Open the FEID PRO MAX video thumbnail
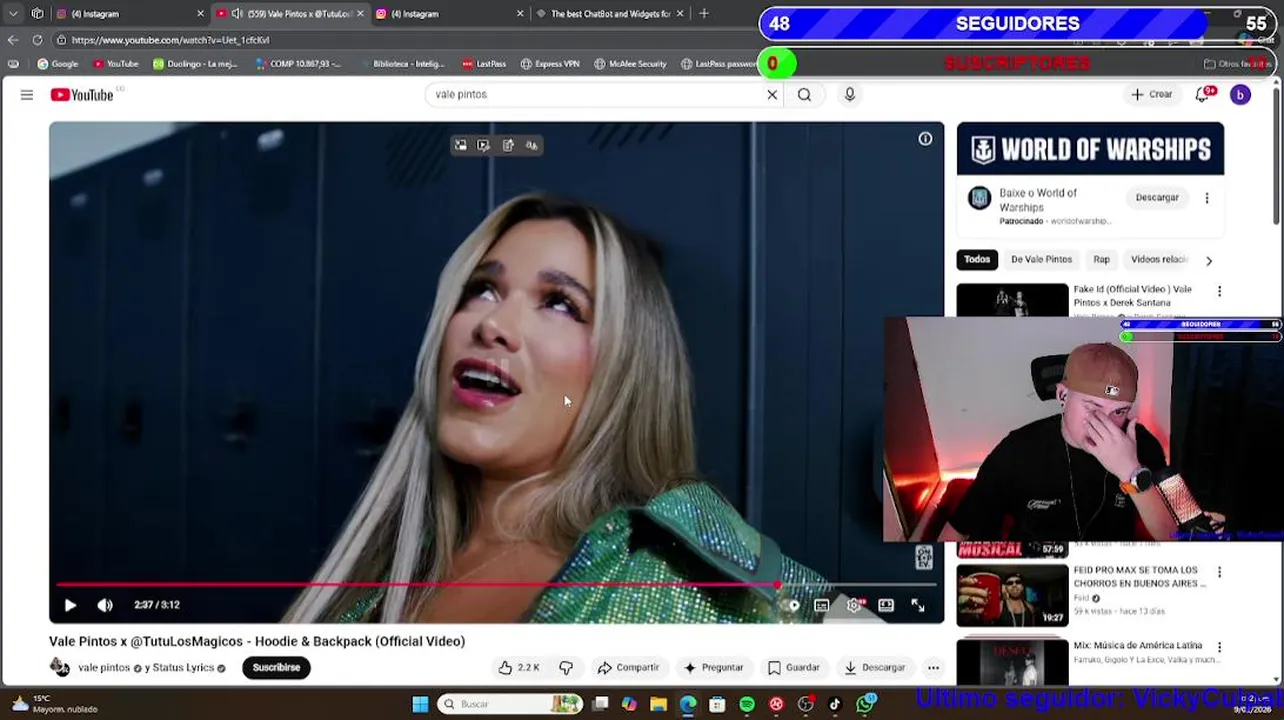The width and height of the screenshot is (1284, 720). (x=1012, y=596)
